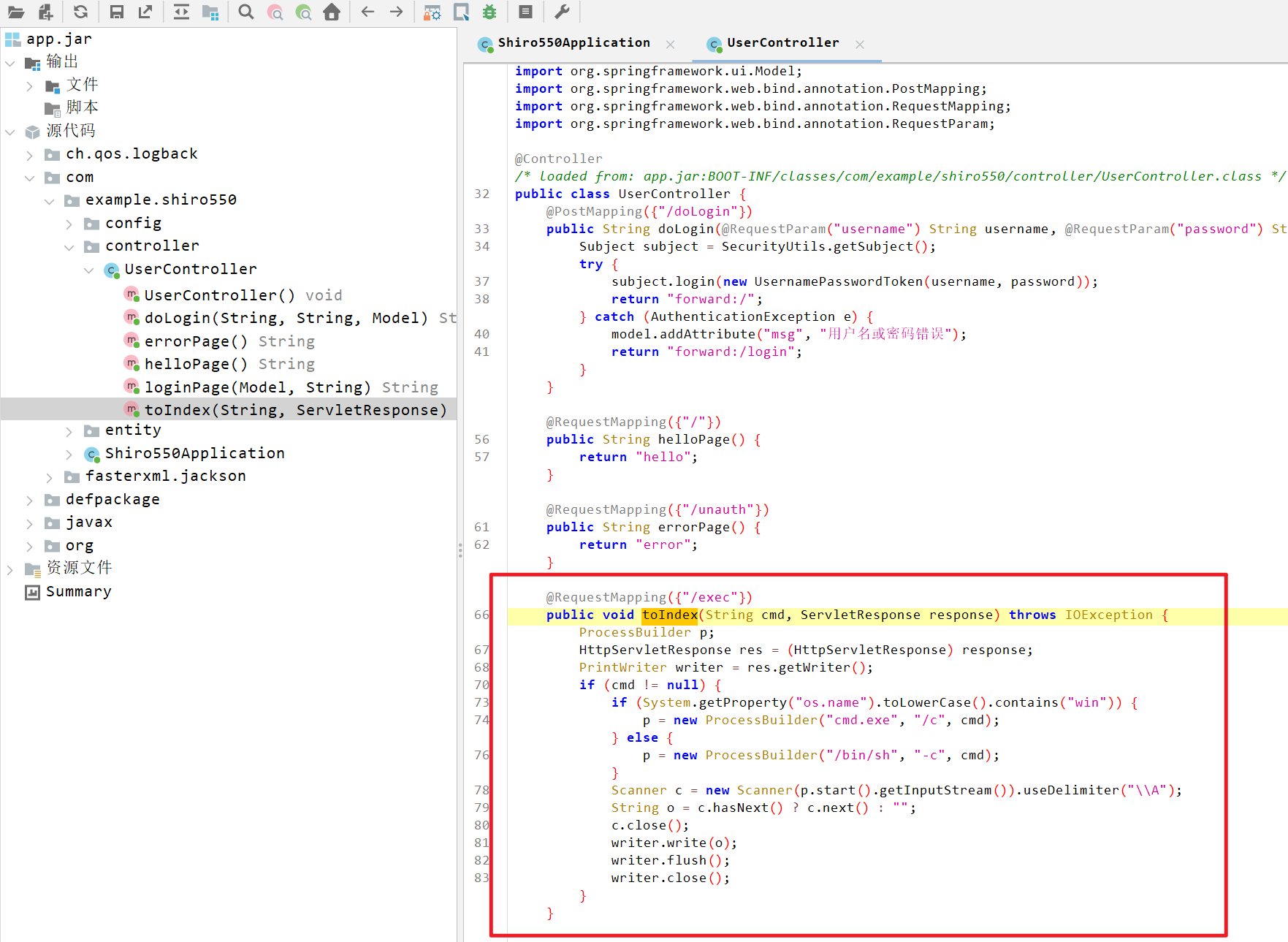Close the UserController tab

click(x=860, y=45)
